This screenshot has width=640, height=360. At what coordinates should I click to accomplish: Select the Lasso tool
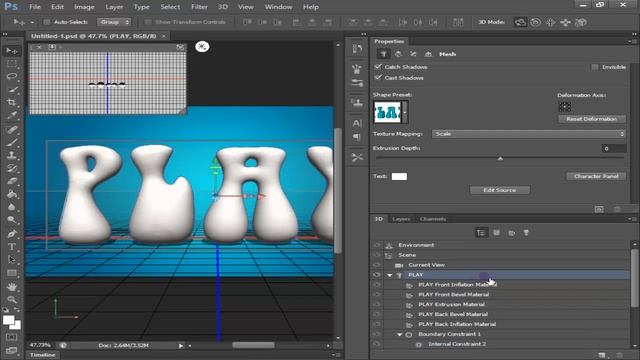pyautogui.click(x=12, y=76)
